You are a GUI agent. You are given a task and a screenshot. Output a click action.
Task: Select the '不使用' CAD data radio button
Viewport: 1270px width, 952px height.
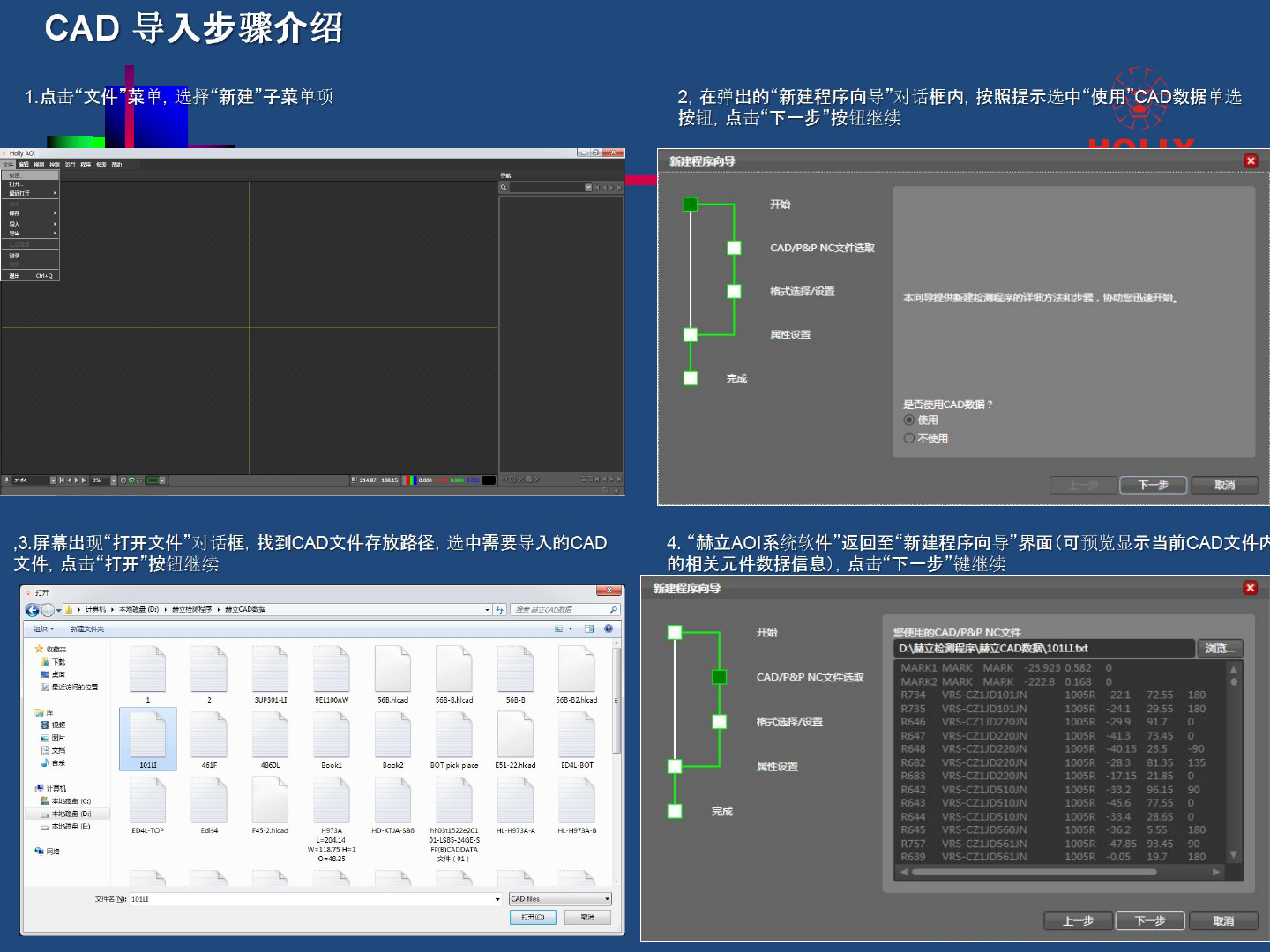(x=908, y=438)
